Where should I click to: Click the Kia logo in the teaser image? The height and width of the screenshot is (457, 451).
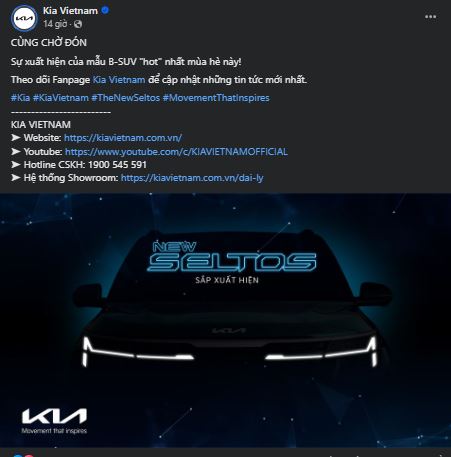pos(54,421)
